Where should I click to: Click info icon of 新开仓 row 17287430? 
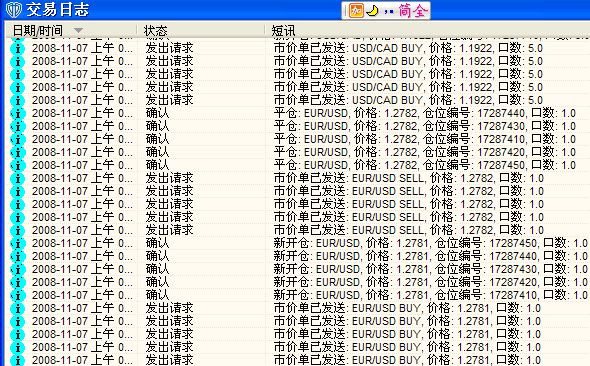click(17, 269)
